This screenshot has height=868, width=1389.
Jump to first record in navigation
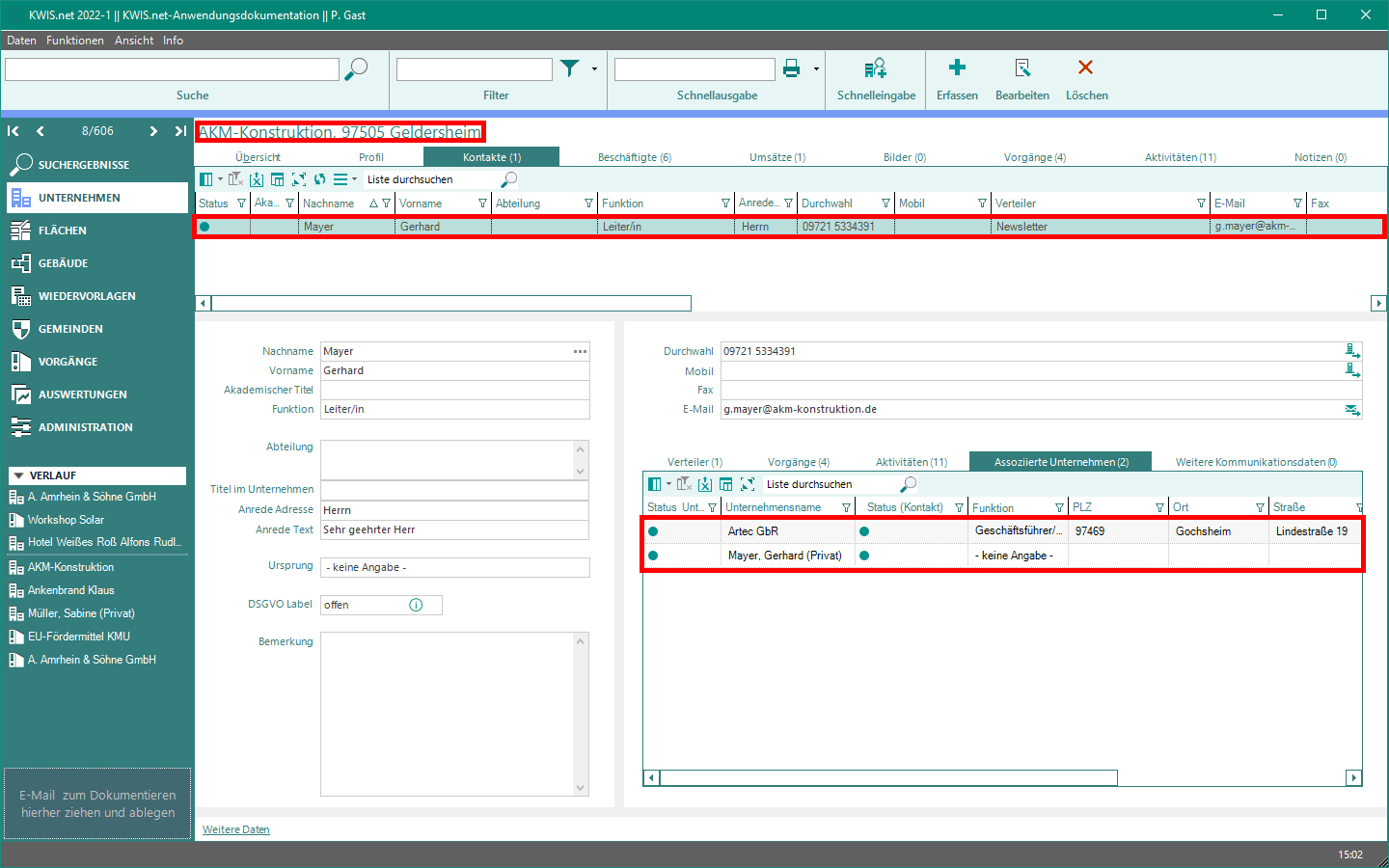[14, 131]
